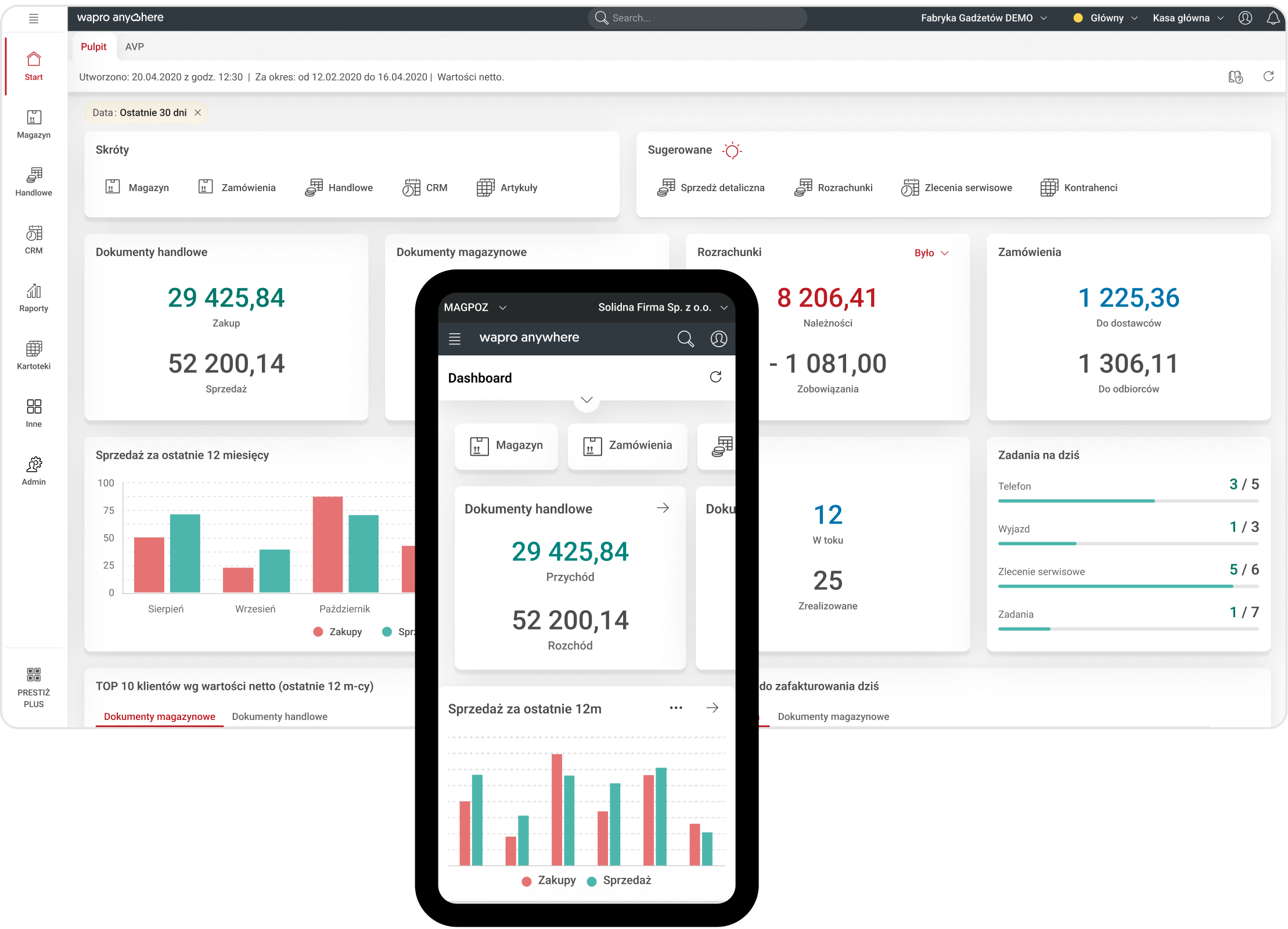The width and height of the screenshot is (1288, 929).
Task: Toggle Zakupy series in mobile chart legend
Action: [x=549, y=880]
